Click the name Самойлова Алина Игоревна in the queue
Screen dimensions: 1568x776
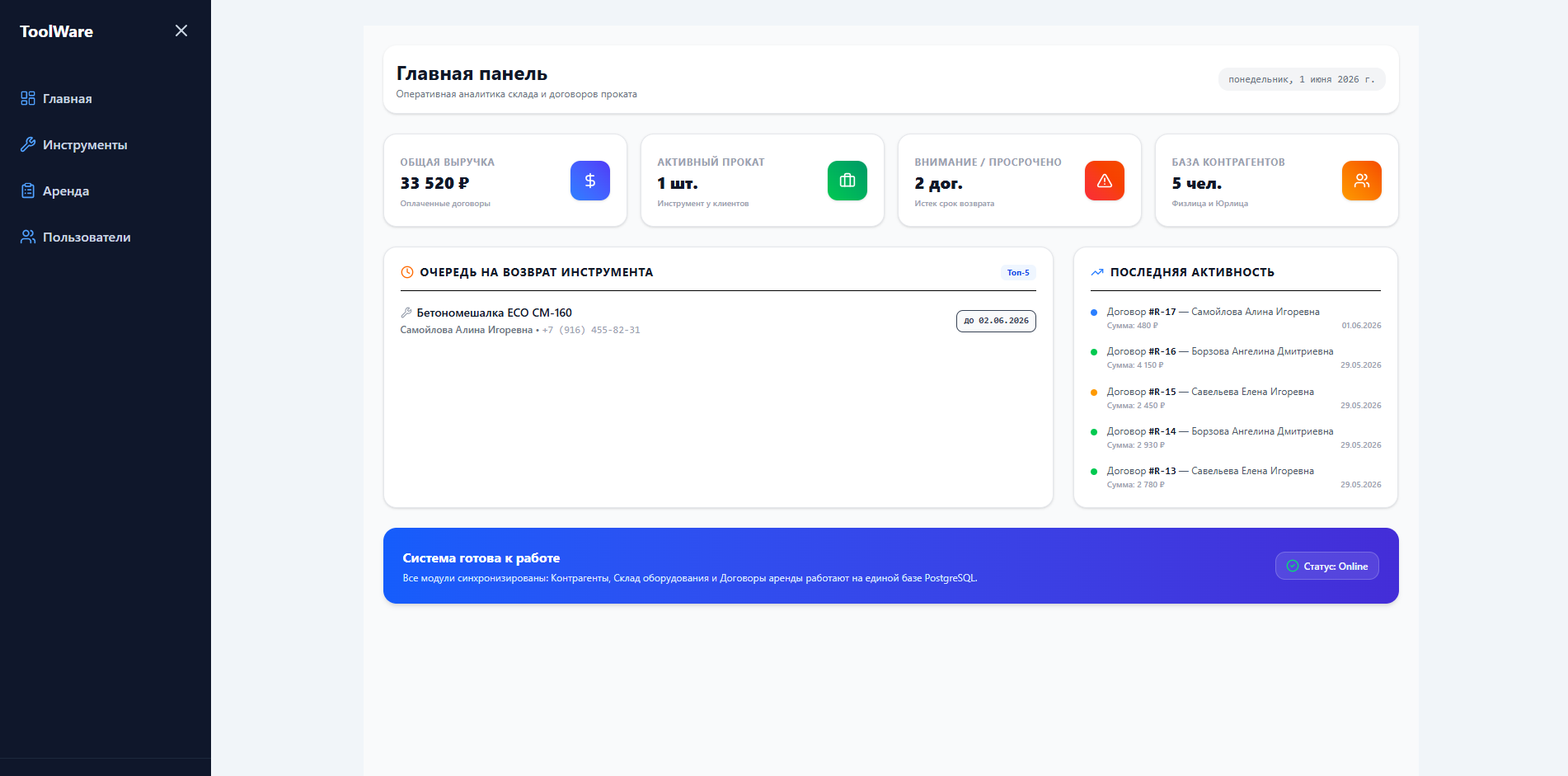[467, 330]
